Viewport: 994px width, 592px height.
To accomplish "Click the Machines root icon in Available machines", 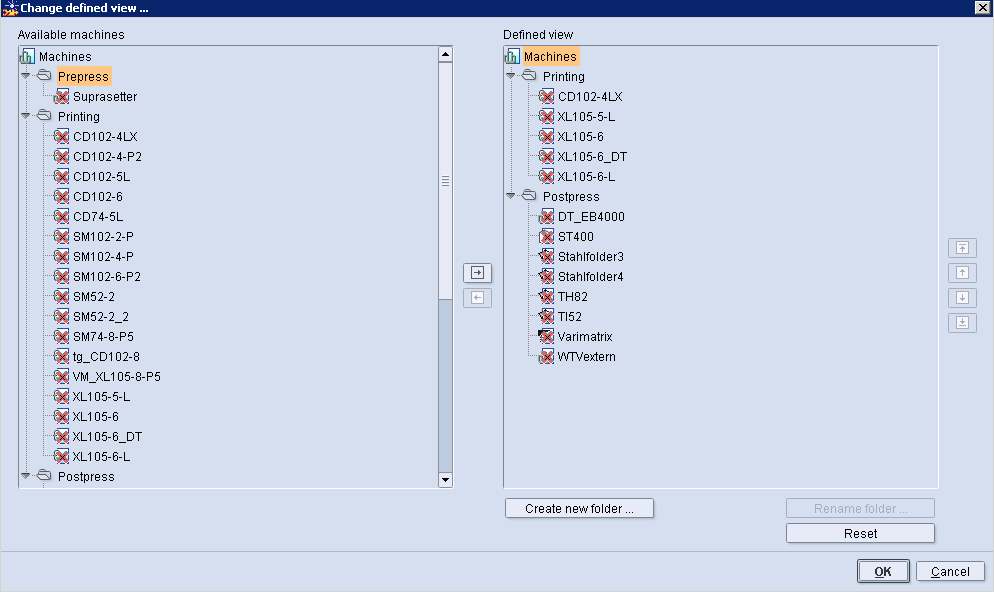I will click(25, 55).
